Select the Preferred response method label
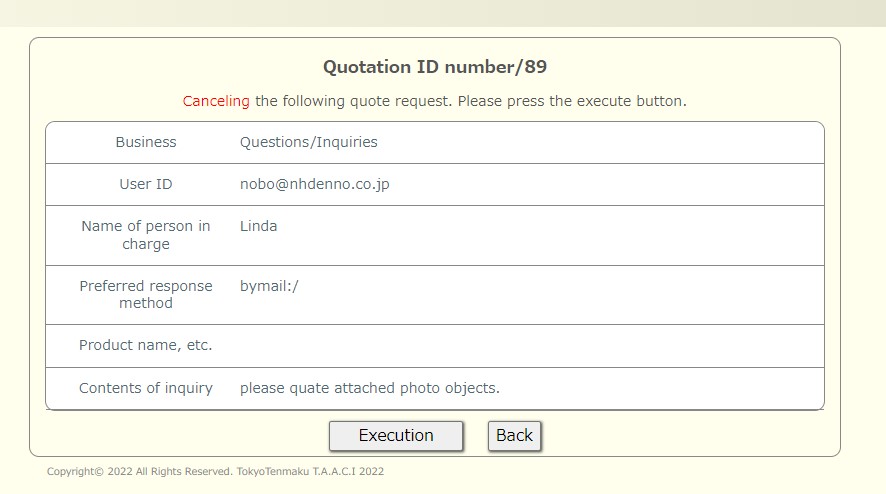Image resolution: width=886 pixels, height=494 pixels. pyautogui.click(x=146, y=294)
